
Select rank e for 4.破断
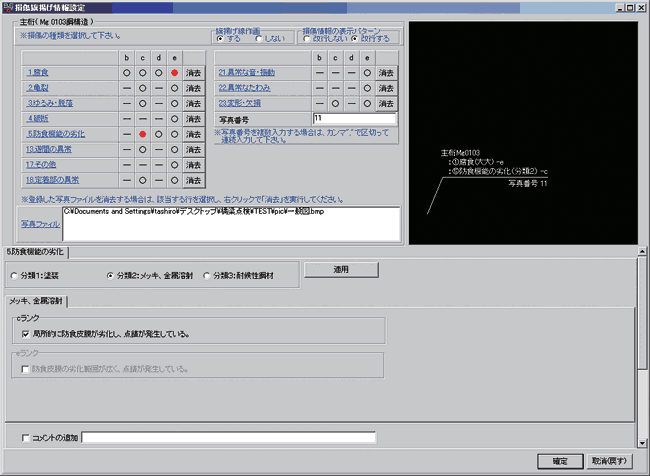175,119
